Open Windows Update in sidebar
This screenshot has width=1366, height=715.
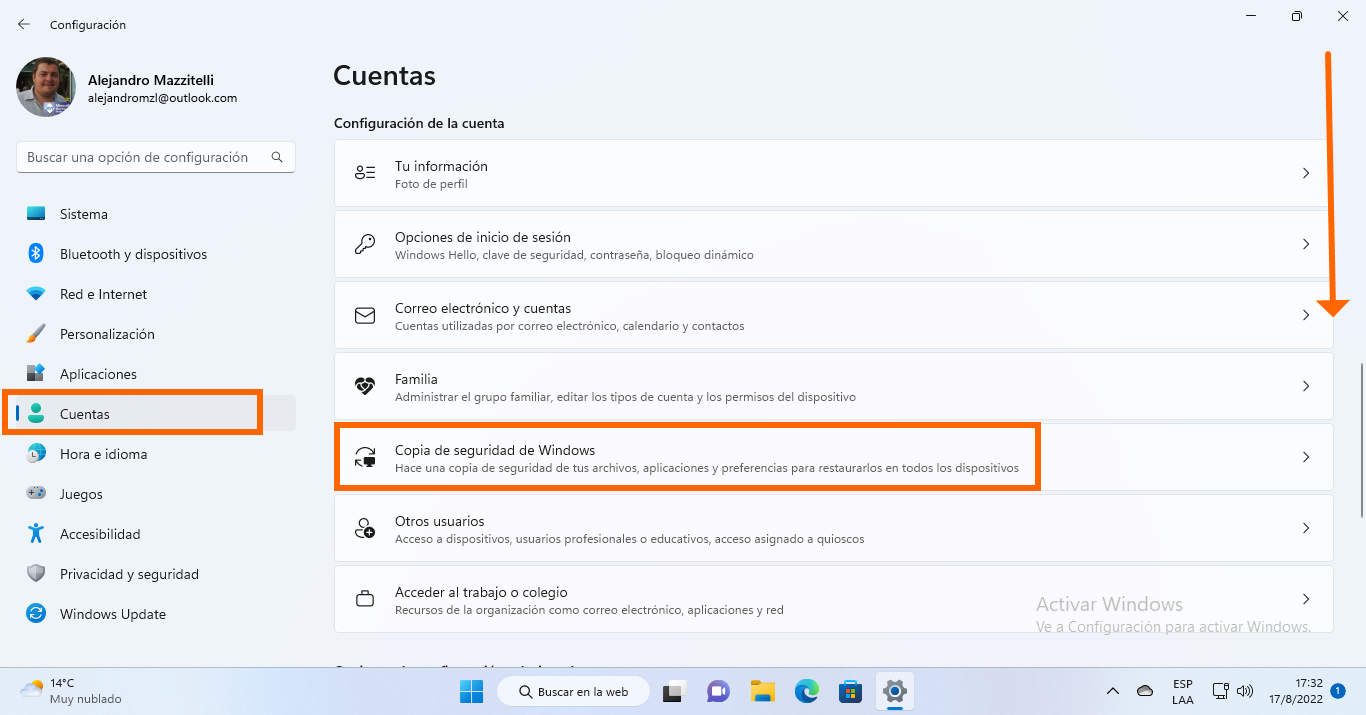coord(156,614)
